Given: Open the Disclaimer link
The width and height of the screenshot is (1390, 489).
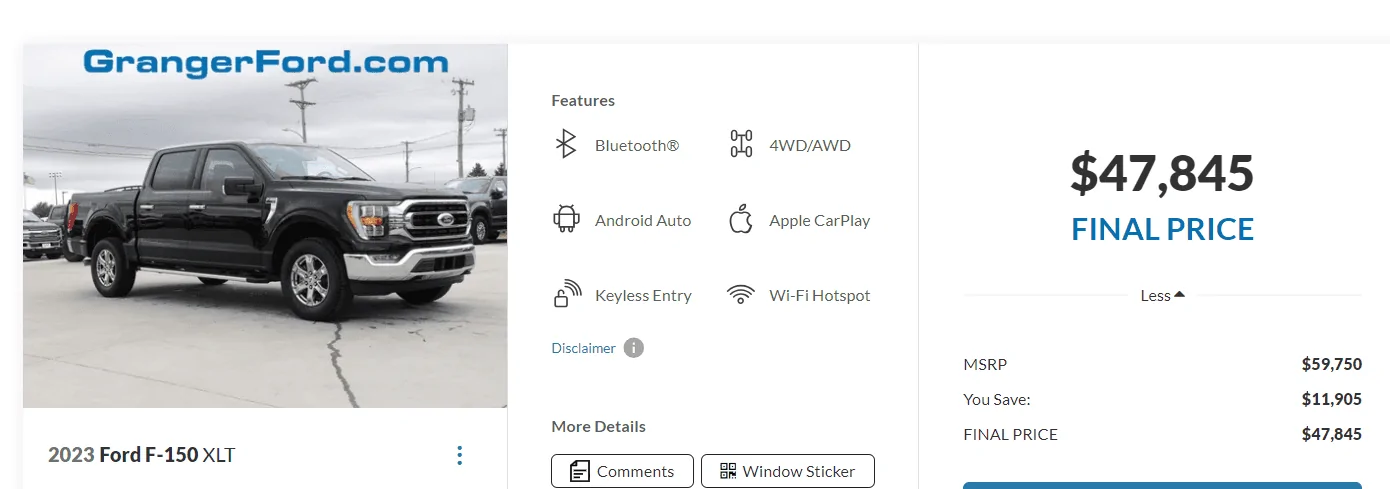Looking at the screenshot, I should tap(584, 348).
